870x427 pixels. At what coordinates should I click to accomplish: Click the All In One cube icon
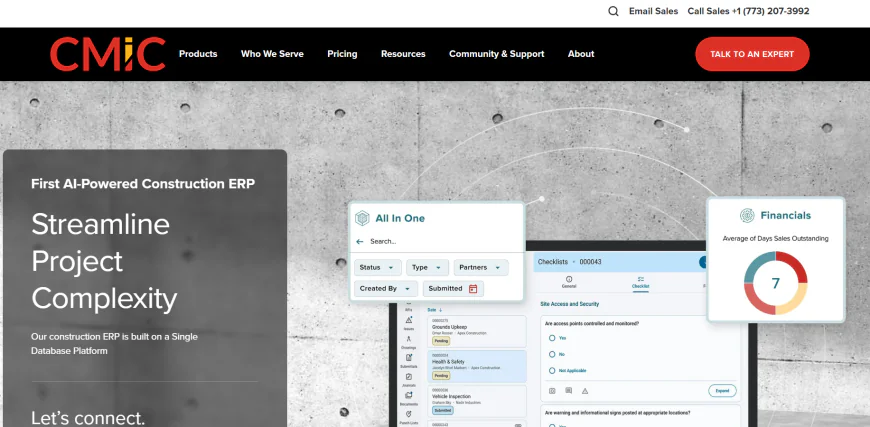(x=361, y=218)
